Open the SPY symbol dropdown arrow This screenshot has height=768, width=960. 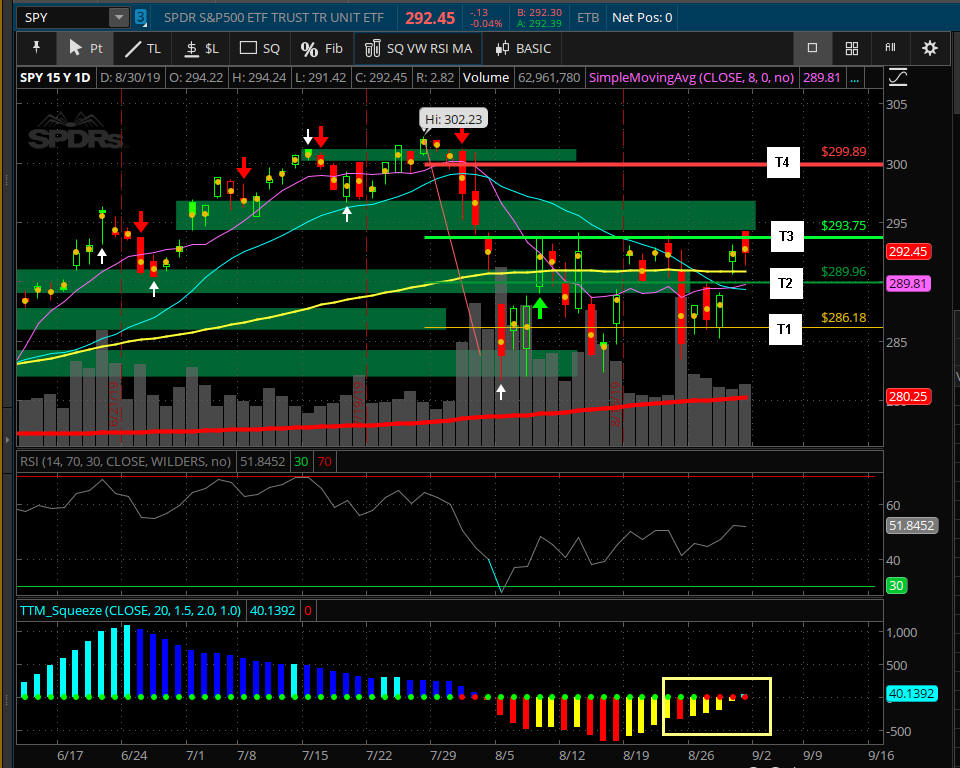119,17
